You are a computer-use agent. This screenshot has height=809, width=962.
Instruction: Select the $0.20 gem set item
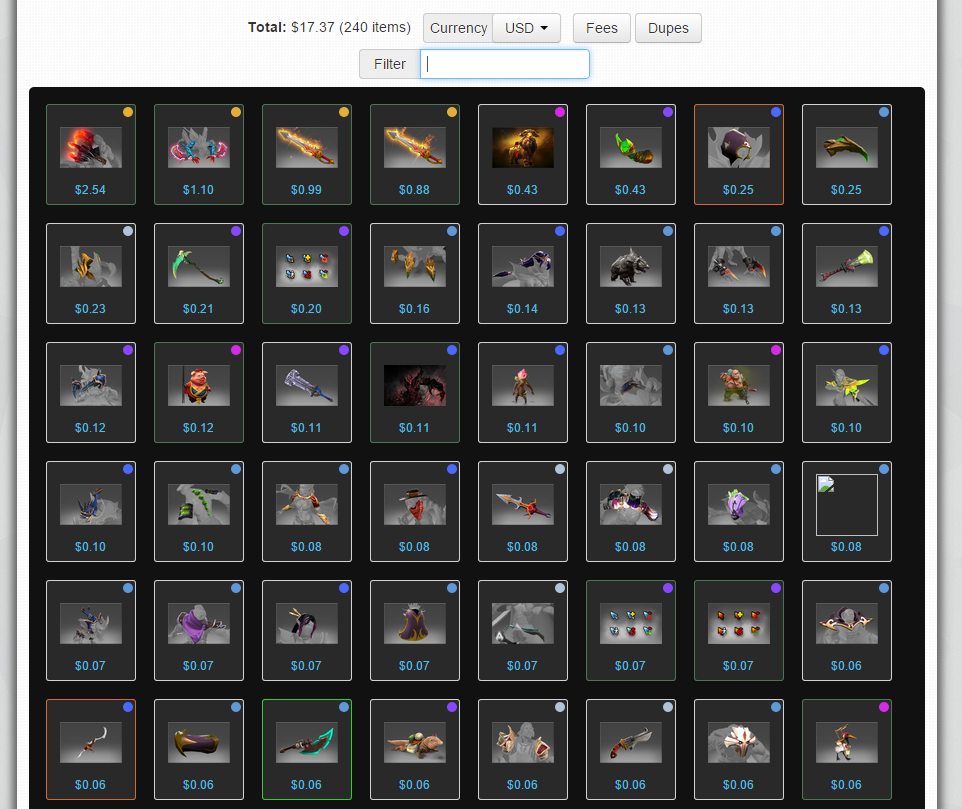coord(307,274)
